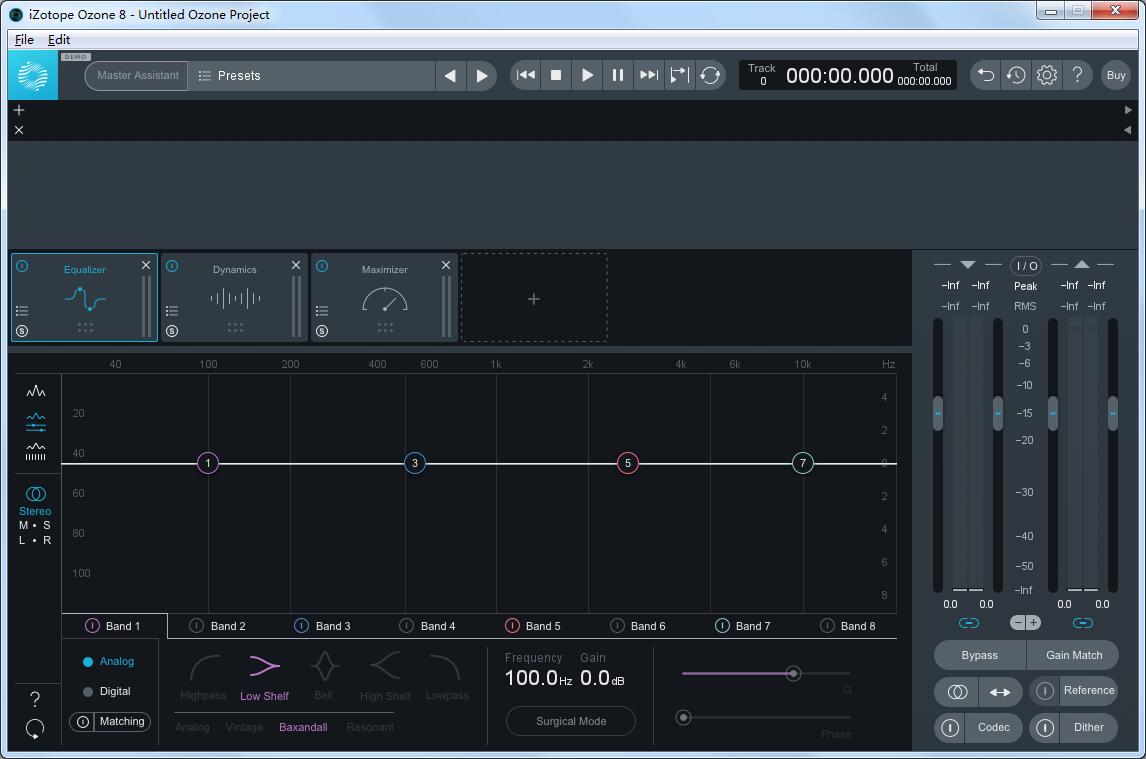The width and height of the screenshot is (1146, 759).
Task: Select the Highpass filter shape icon
Action: click(204, 667)
